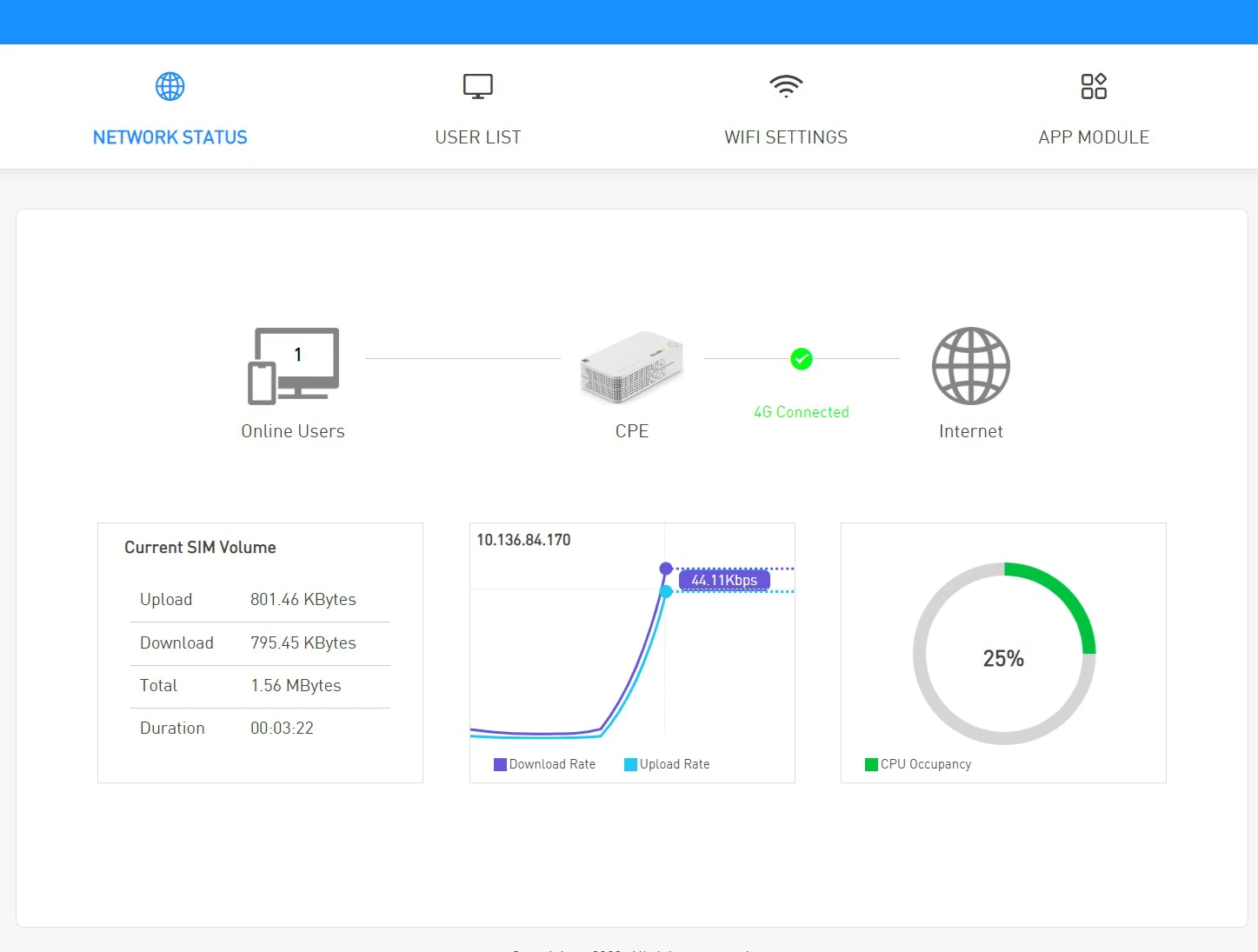The image size is (1258, 952).
Task: Click the Network Status globe icon
Action: click(x=170, y=86)
